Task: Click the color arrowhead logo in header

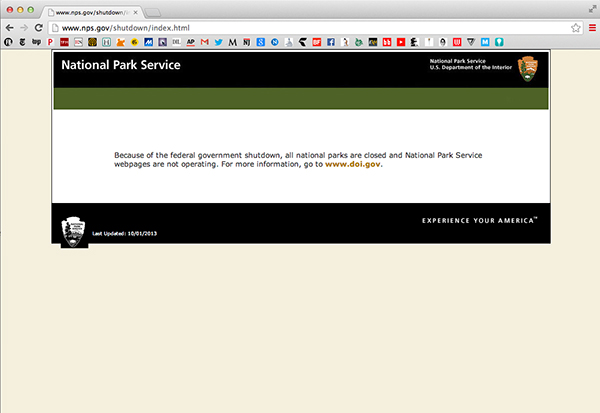Action: coord(528,69)
